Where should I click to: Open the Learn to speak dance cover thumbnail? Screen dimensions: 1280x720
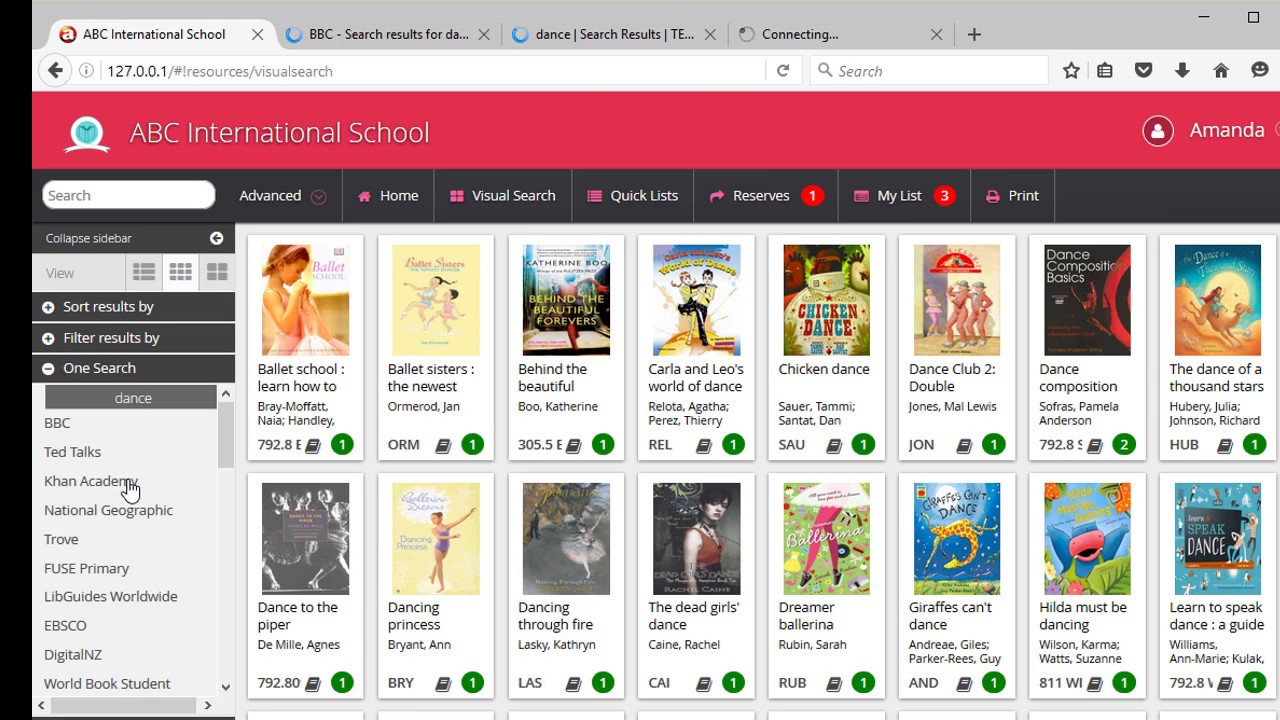tap(1217, 538)
